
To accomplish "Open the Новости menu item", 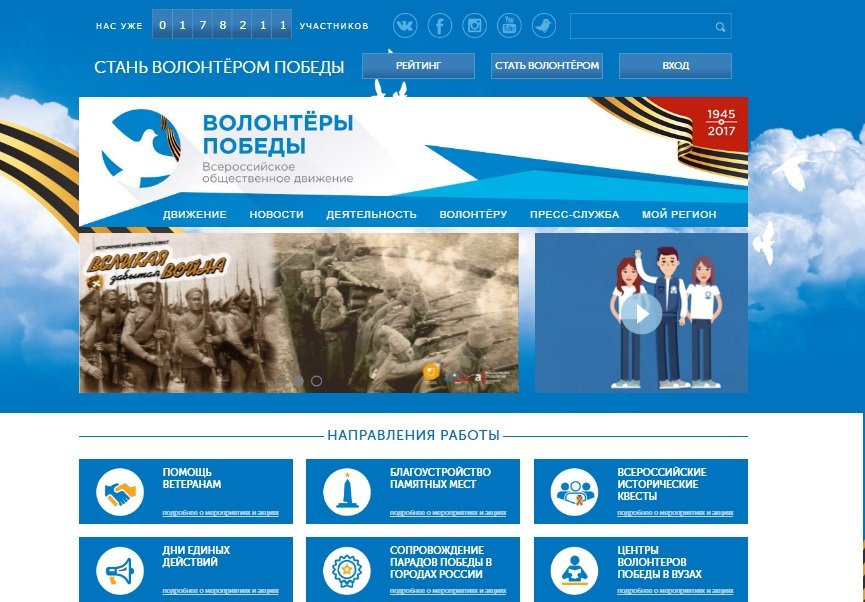I will coord(276,215).
